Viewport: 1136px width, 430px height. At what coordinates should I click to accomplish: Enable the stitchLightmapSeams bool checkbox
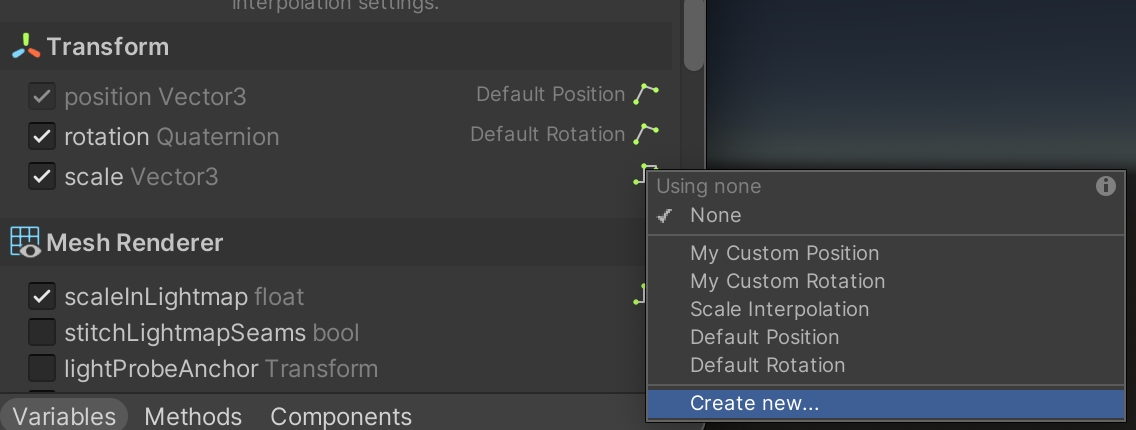[41, 332]
